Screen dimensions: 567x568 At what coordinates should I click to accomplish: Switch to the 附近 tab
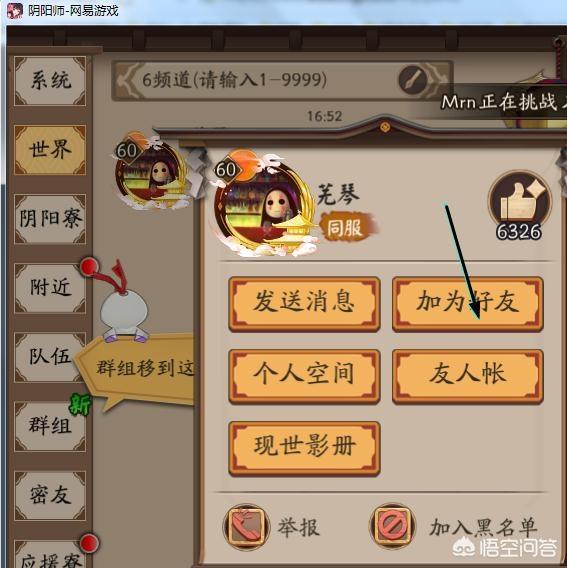pos(50,288)
